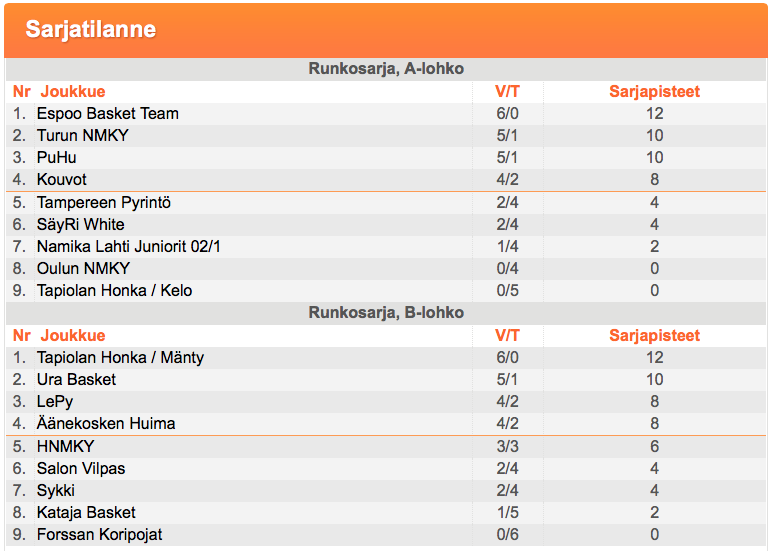This screenshot has width=774, height=551.
Task: Select Tampereen Pyrintö team
Action: point(104,202)
